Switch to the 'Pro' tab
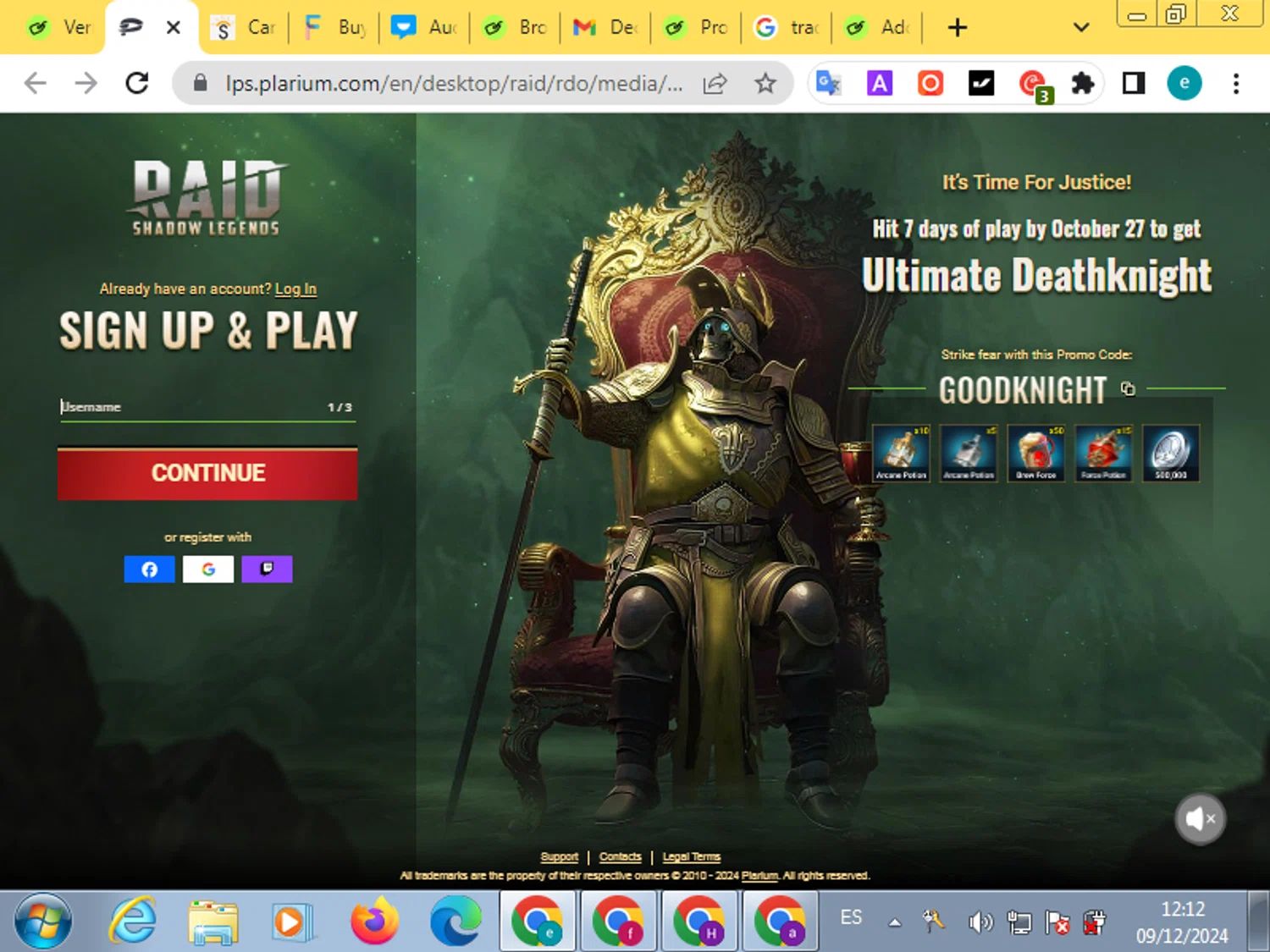This screenshot has height=952, width=1270. [697, 28]
